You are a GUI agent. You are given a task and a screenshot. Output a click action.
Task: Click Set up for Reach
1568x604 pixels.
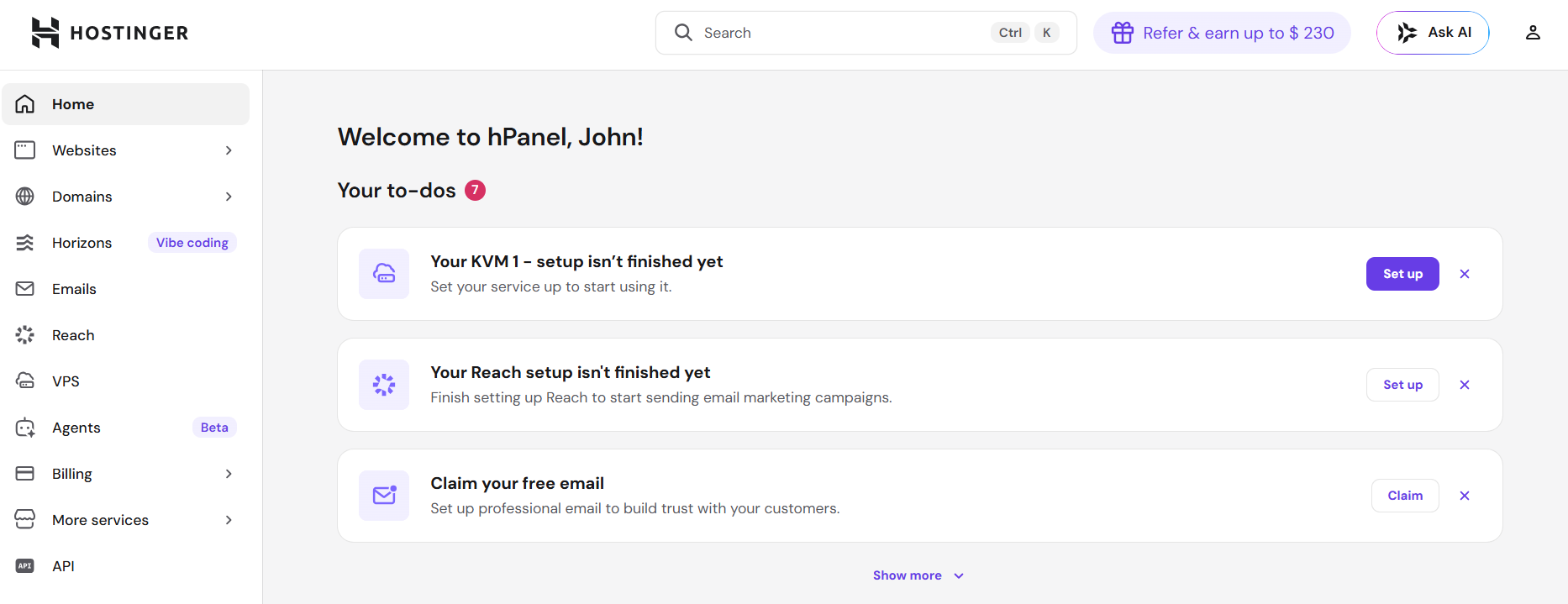[1402, 385]
